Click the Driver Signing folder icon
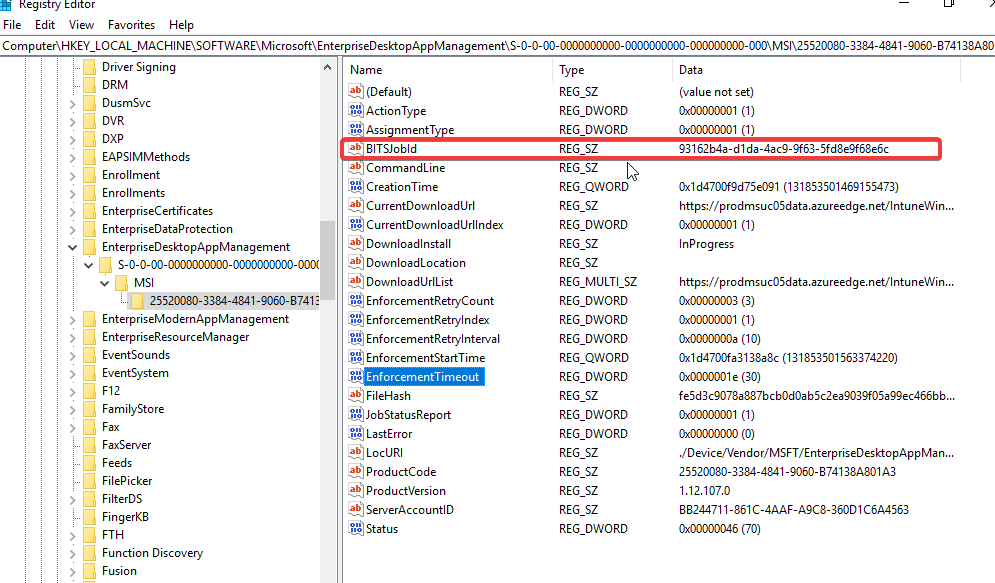 (89, 67)
